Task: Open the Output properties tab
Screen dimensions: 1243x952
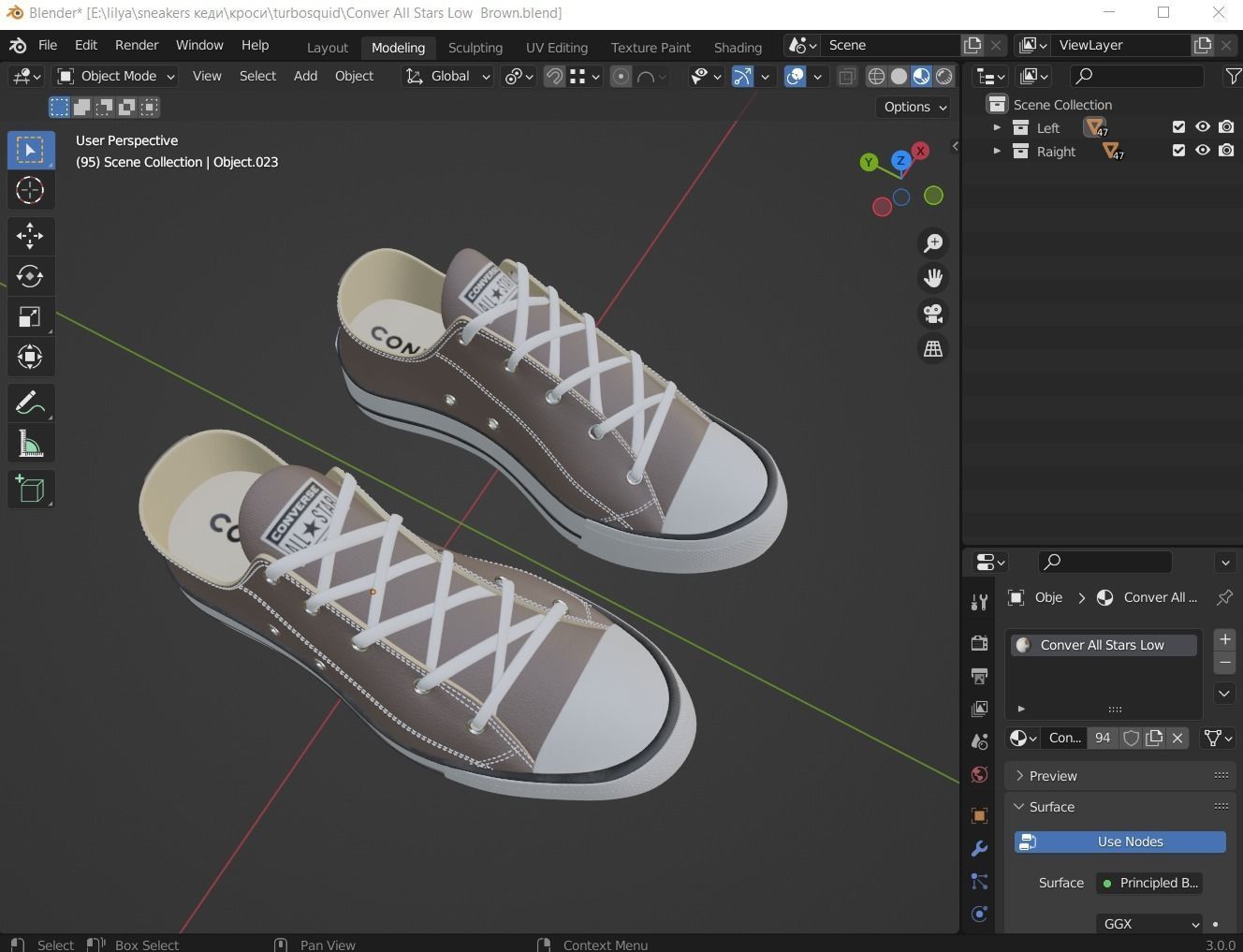Action: tap(979, 675)
